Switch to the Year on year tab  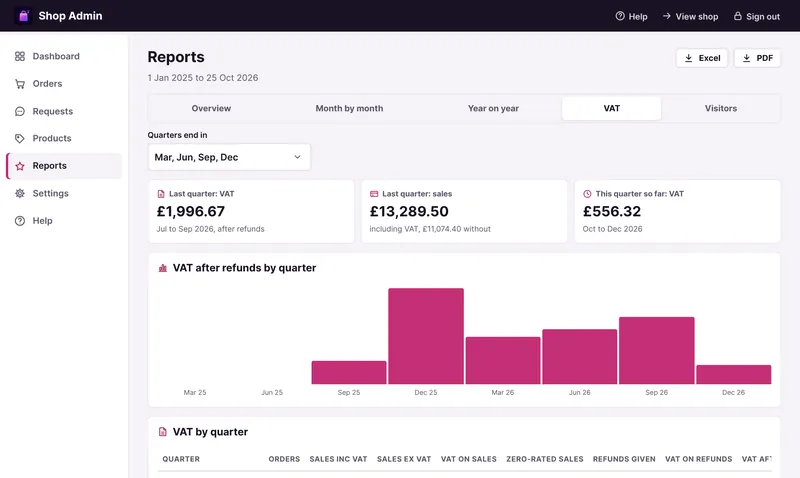point(493,108)
